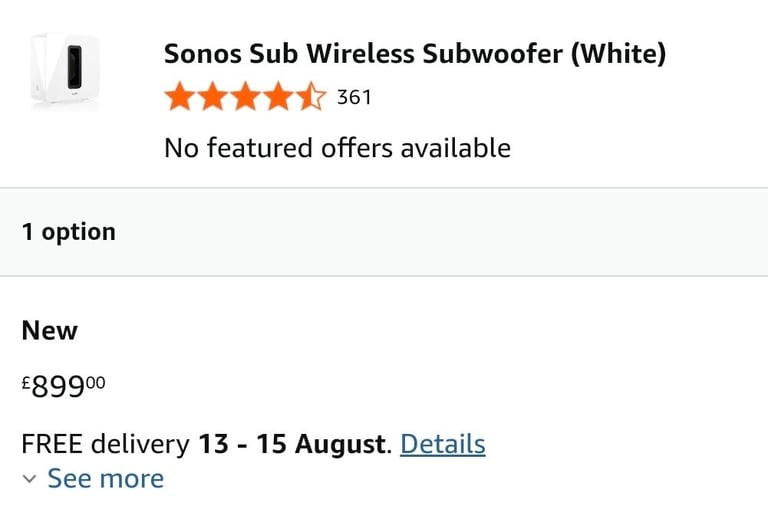Select the No featured offers available text
Screen dimensions: 768x509
(337, 148)
